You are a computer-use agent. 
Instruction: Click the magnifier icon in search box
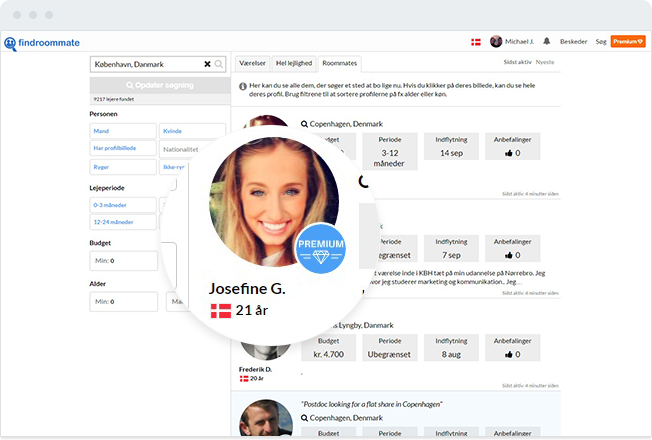[x=219, y=64]
